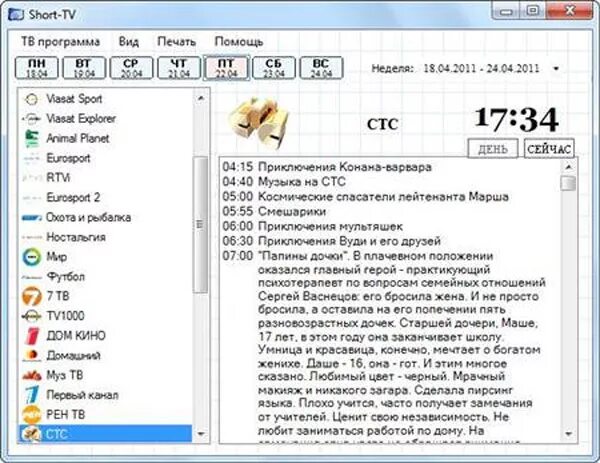Click the Муз ТВ channel logo

coord(31,375)
